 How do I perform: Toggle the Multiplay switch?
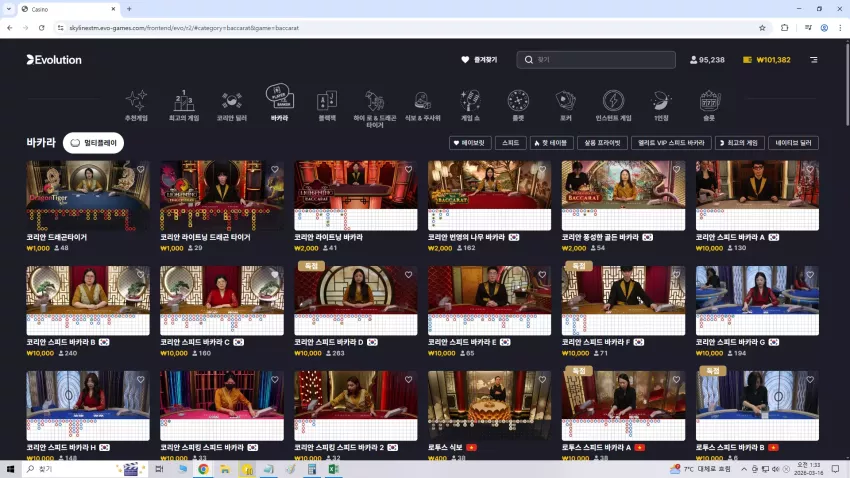93,143
